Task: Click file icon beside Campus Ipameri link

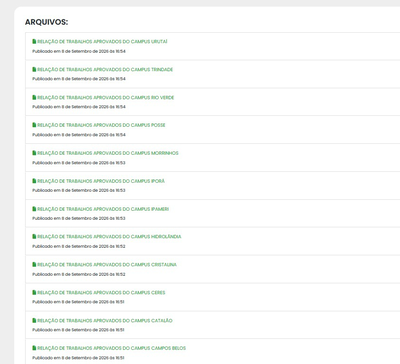Action: [34, 209]
